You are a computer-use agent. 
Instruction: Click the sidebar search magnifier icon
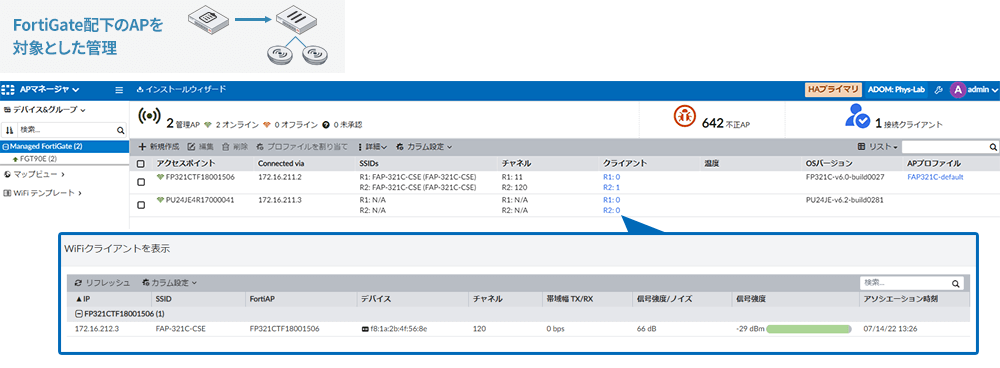click(x=121, y=130)
